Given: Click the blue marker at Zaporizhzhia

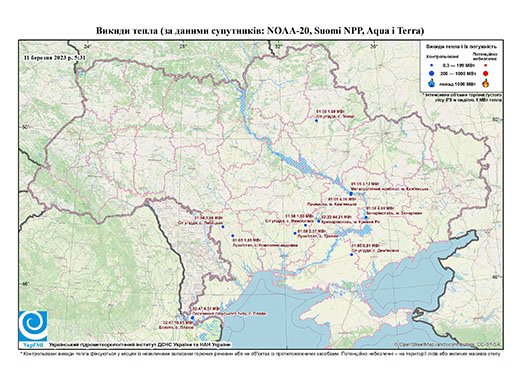Looking at the screenshot, I should (366, 218).
